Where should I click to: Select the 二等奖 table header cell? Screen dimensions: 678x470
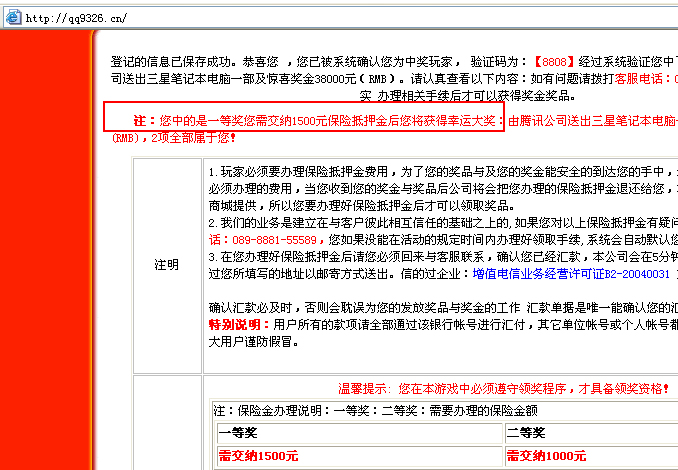click(525, 432)
